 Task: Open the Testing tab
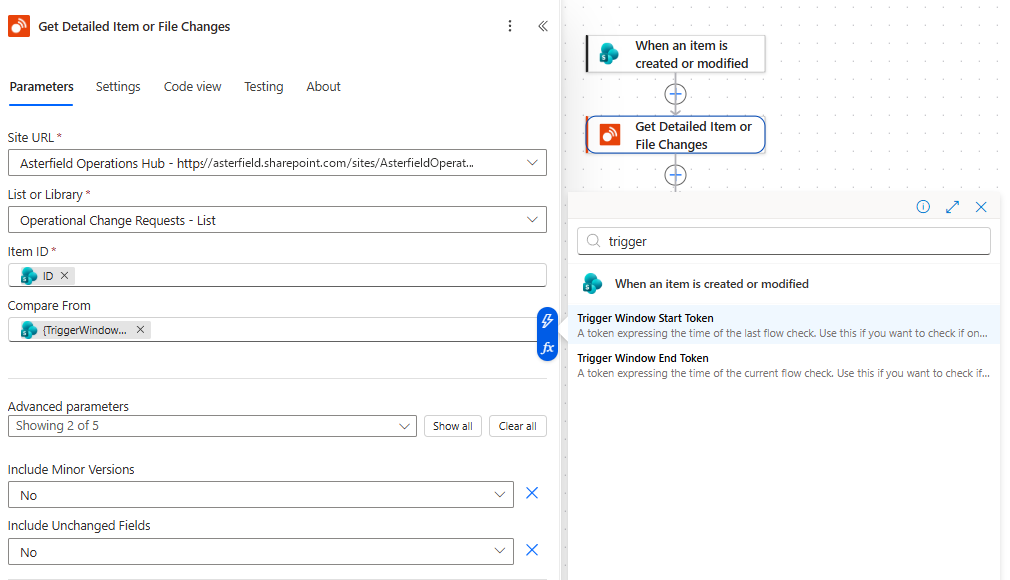click(263, 86)
